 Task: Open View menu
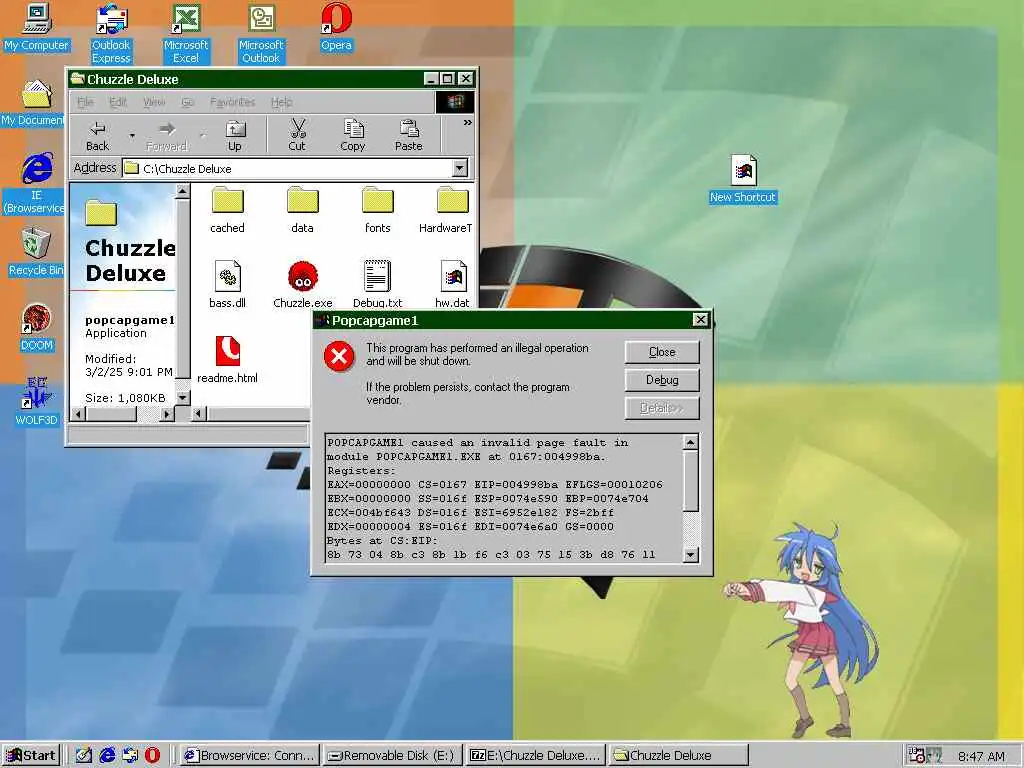click(154, 102)
